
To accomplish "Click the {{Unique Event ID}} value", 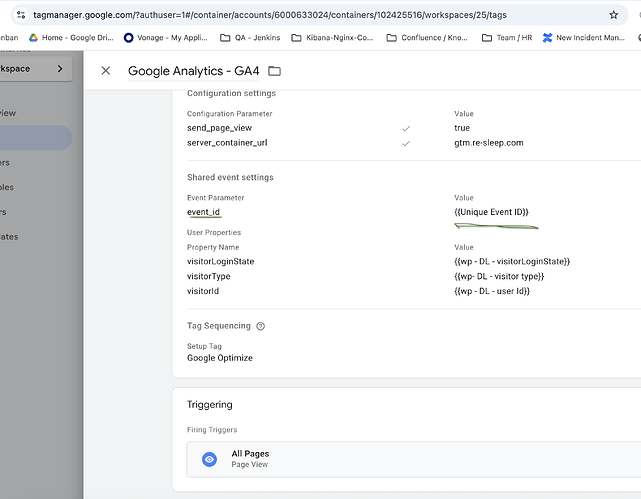I will (491, 212).
